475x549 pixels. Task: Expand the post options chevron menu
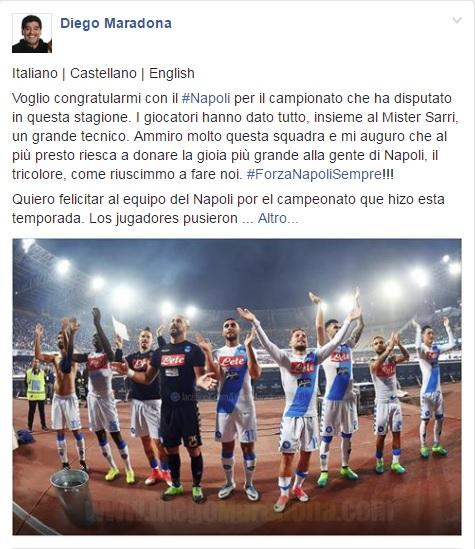tap(457, 20)
